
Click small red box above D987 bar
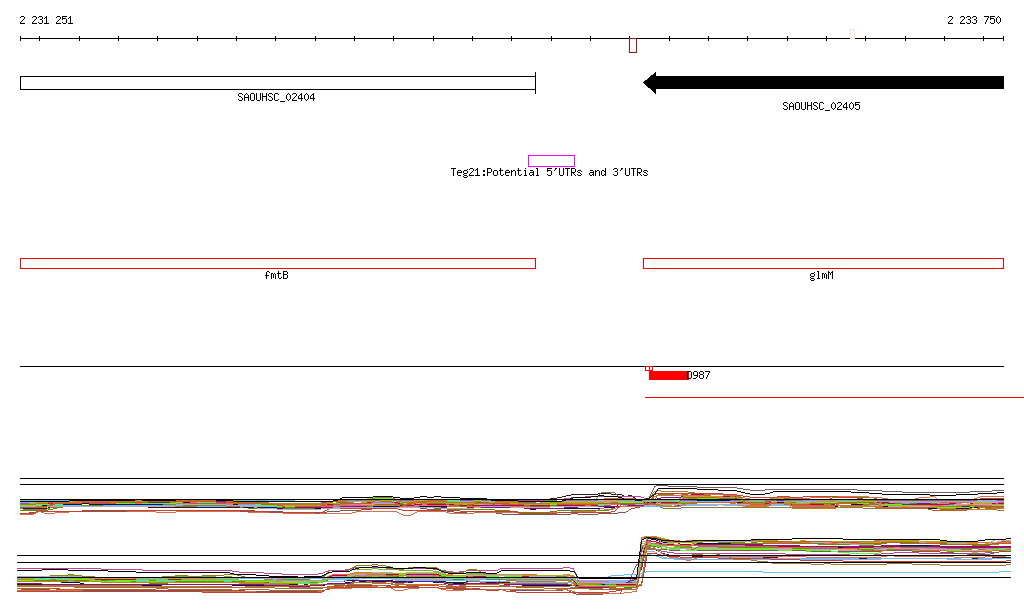point(649,369)
